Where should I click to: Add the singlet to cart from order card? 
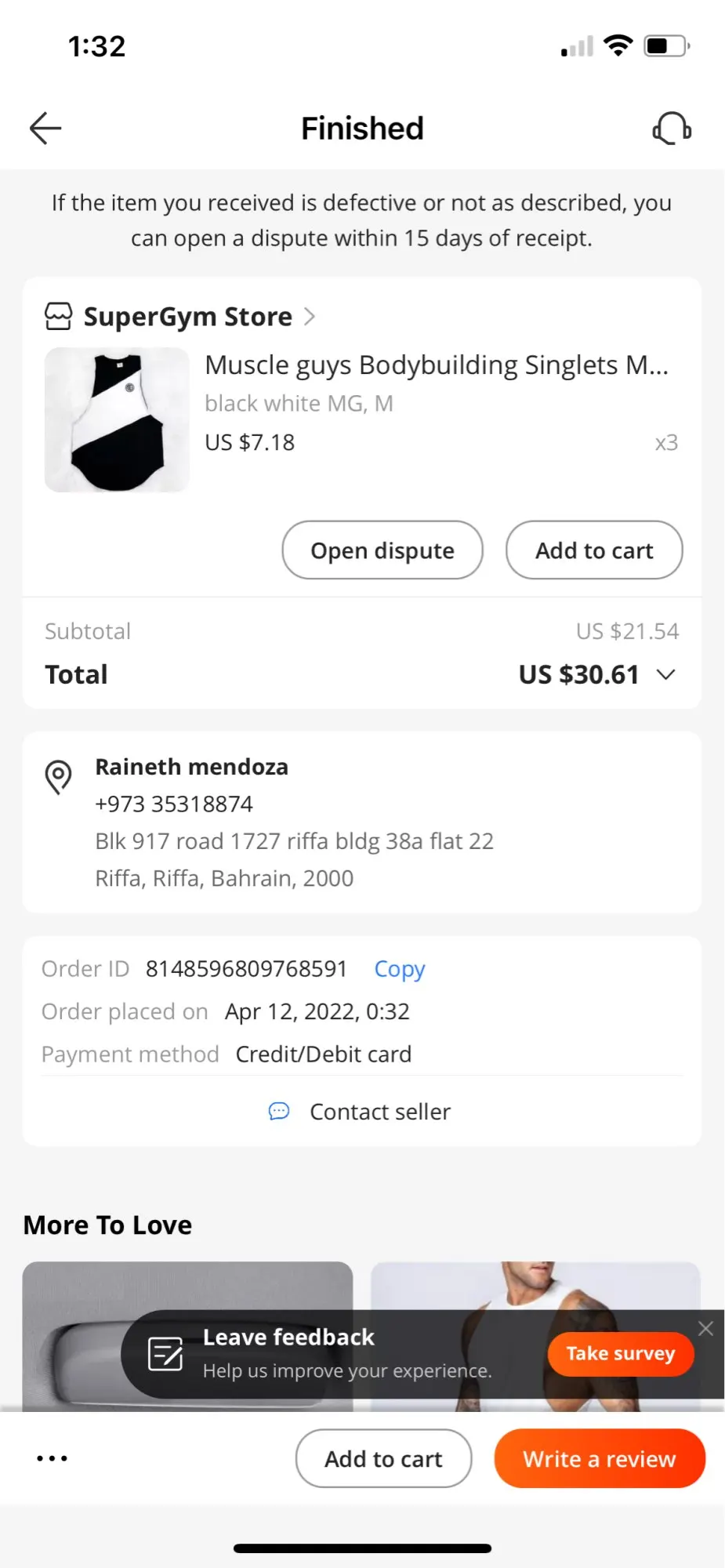click(594, 550)
